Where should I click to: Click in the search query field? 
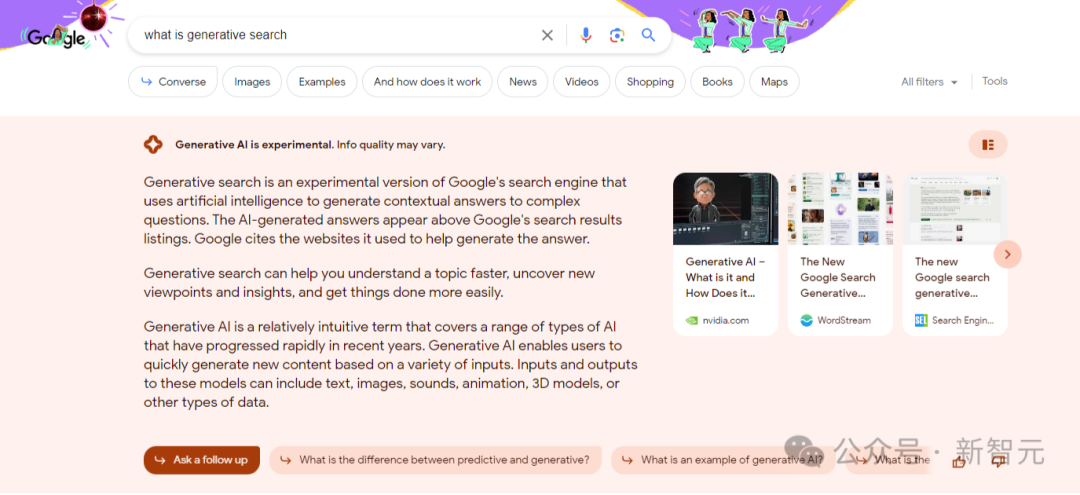coord(330,35)
